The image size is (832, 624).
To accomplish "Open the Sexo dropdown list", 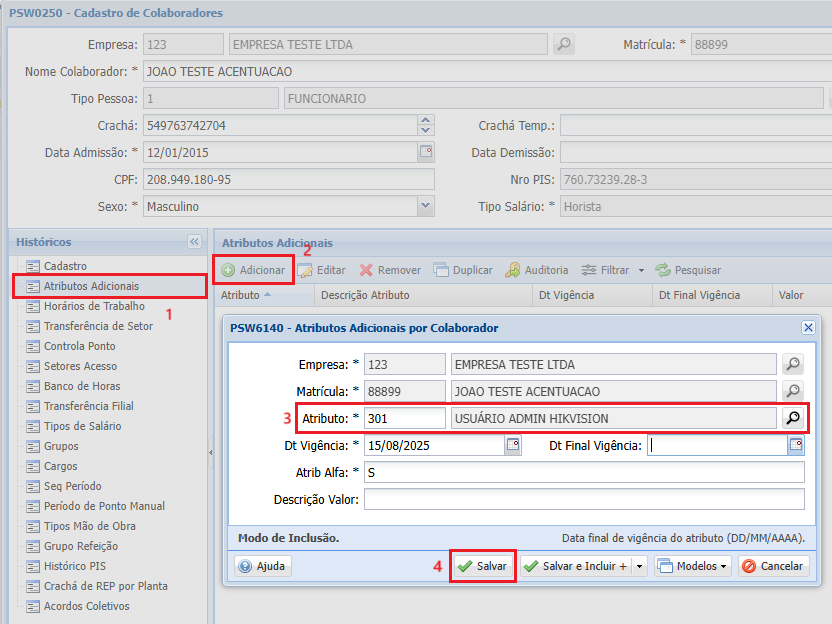I will pos(425,206).
